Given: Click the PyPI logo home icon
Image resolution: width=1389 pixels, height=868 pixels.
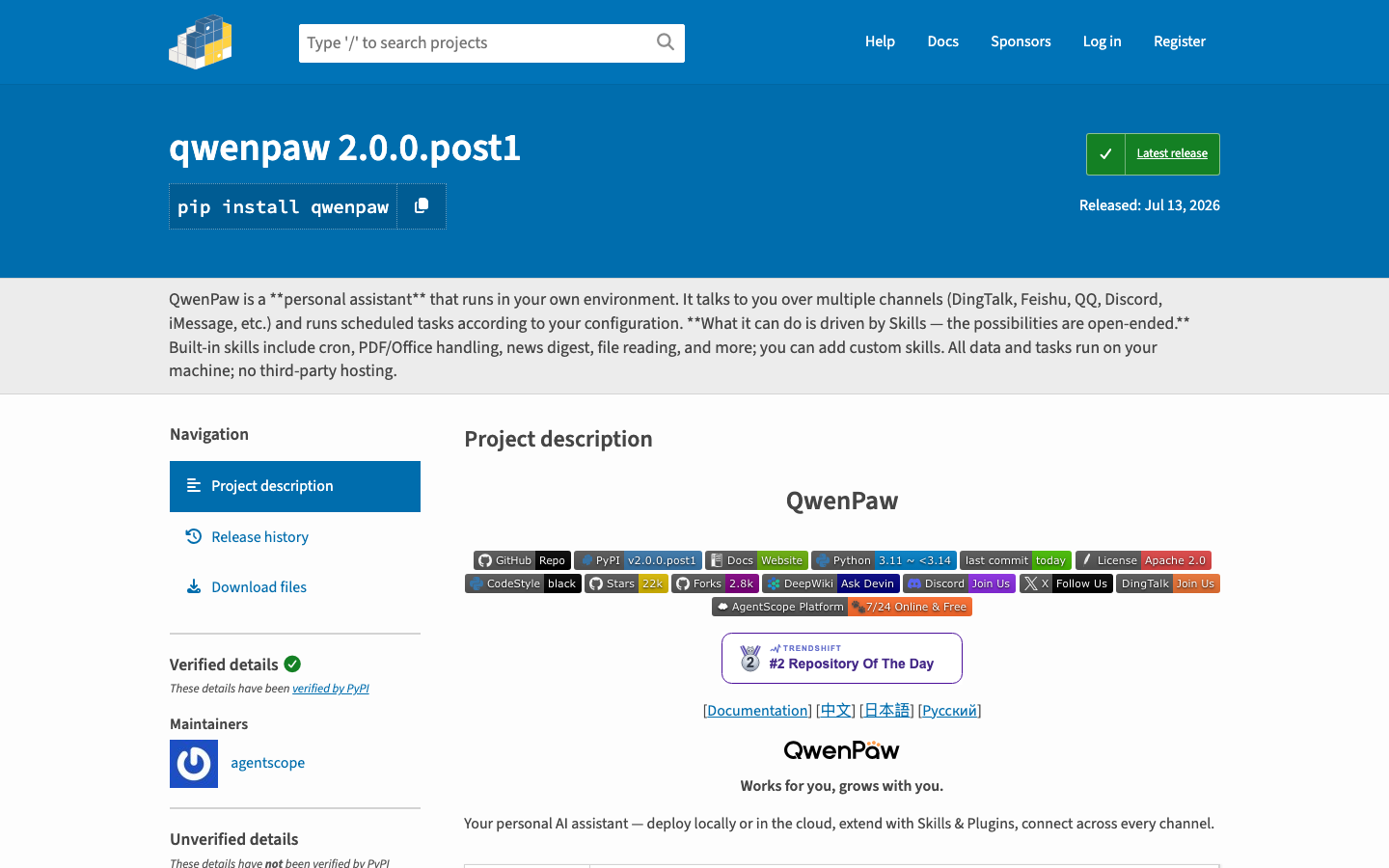Looking at the screenshot, I should 201,41.
